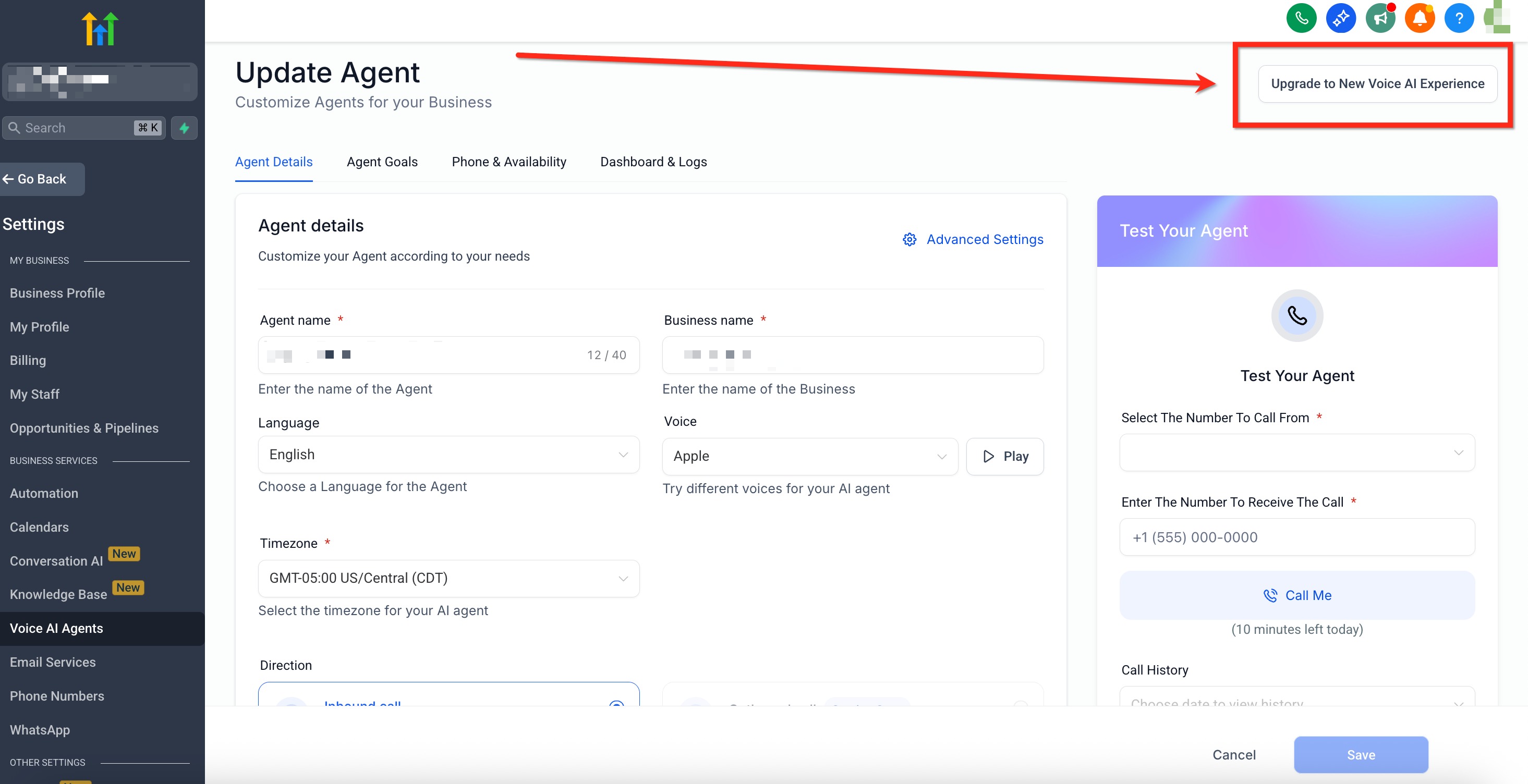Switch to the Agent Goals tab
The height and width of the screenshot is (784, 1528).
[x=382, y=162]
